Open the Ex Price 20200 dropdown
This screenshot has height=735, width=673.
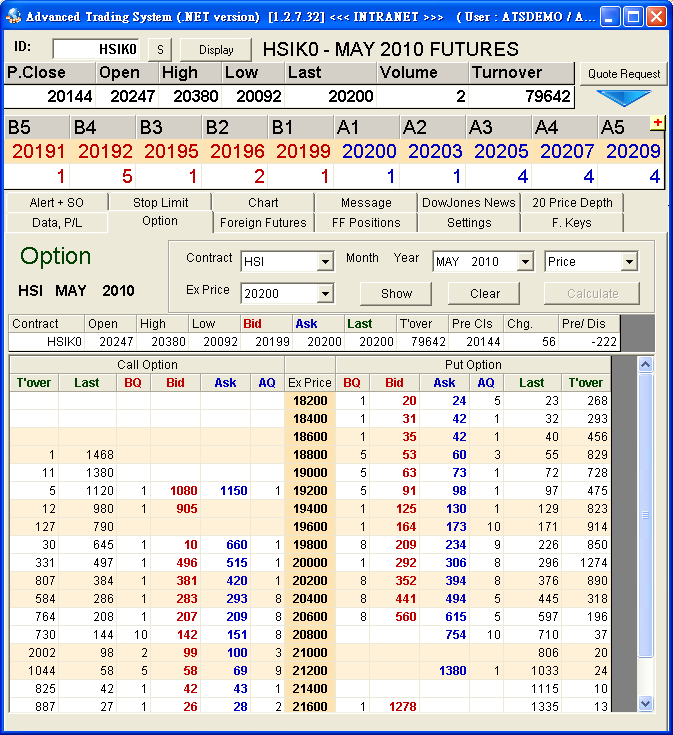coord(324,294)
